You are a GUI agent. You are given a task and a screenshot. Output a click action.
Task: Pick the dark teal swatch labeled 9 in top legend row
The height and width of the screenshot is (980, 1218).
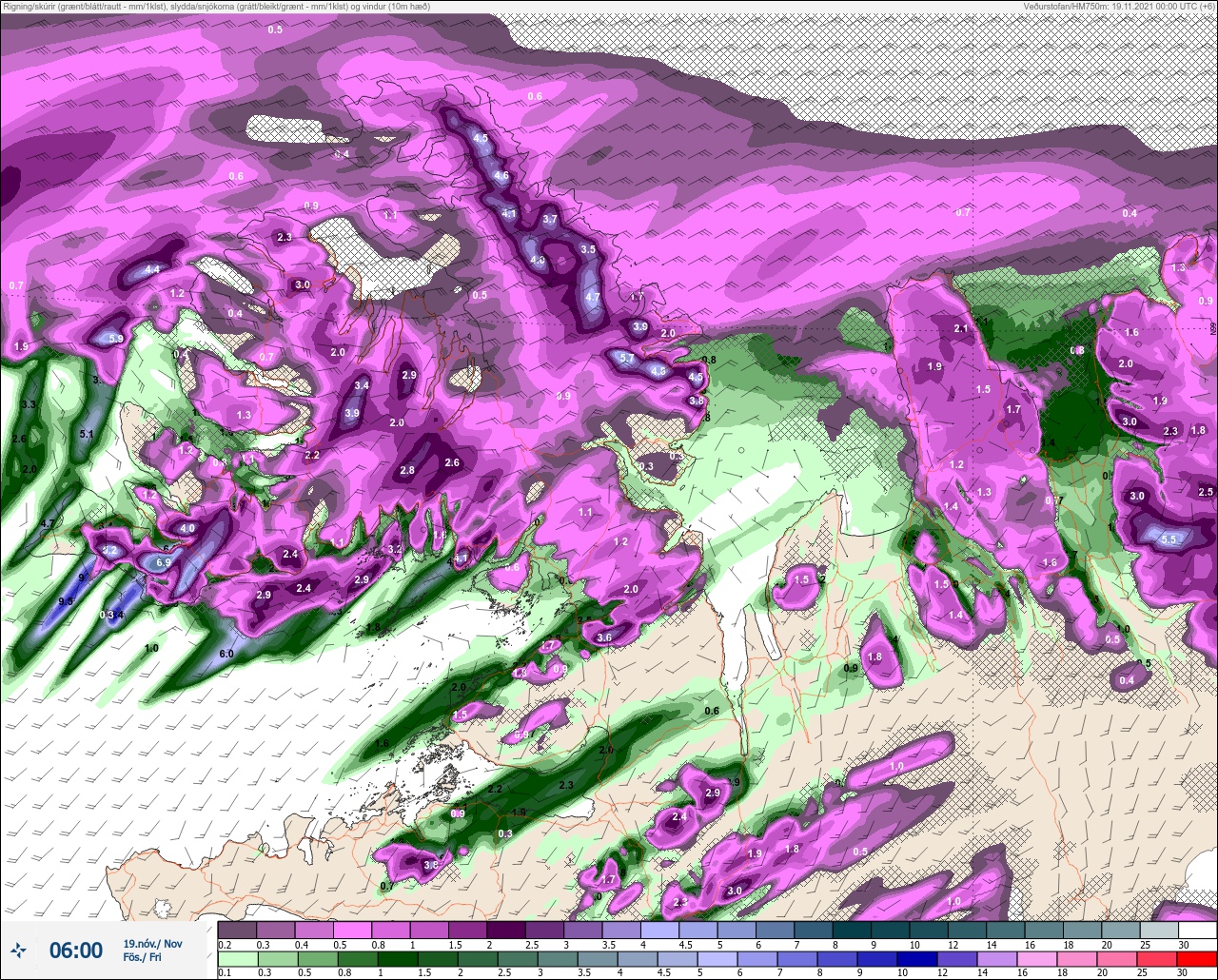click(890, 930)
